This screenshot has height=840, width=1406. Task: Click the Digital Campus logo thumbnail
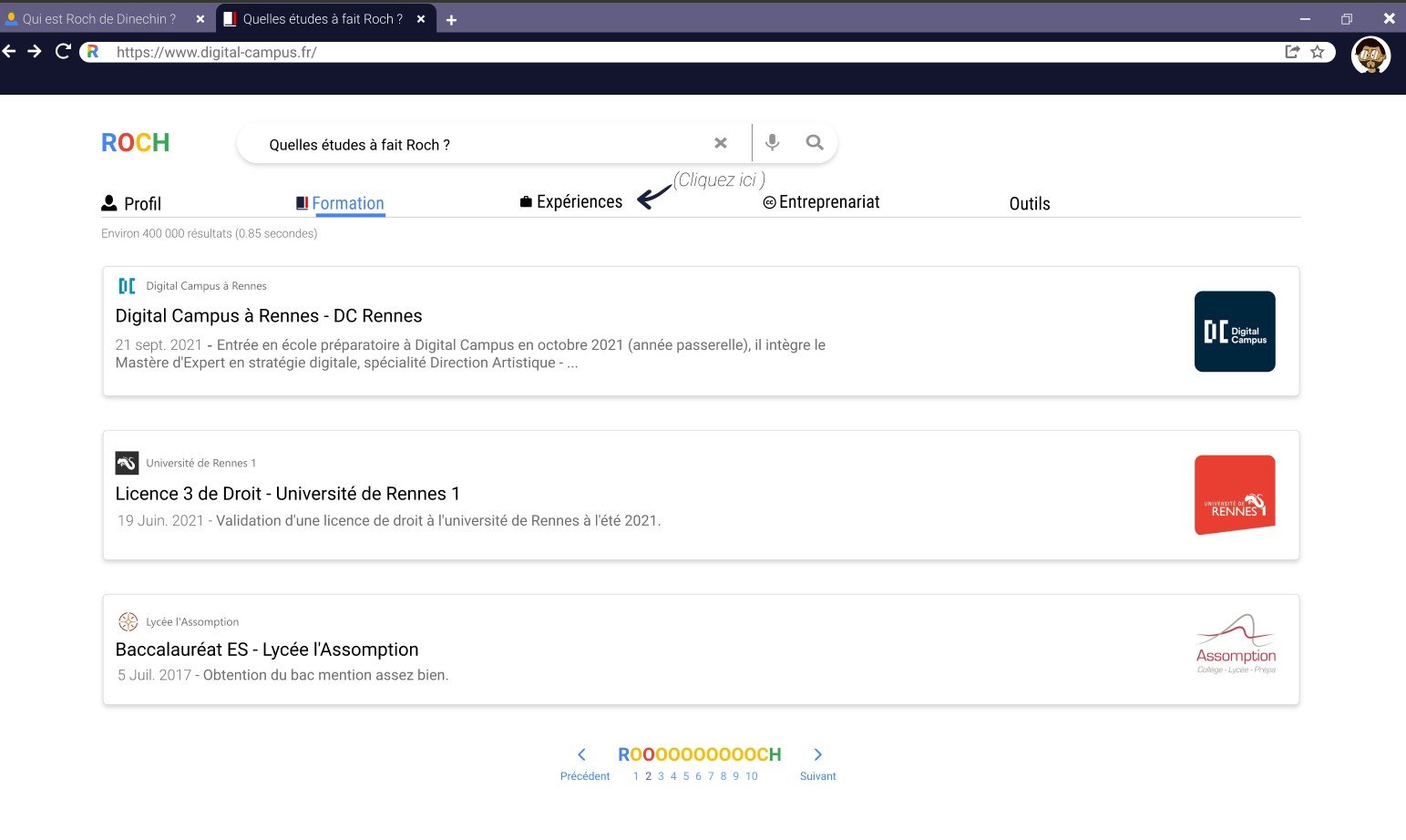(x=1235, y=332)
